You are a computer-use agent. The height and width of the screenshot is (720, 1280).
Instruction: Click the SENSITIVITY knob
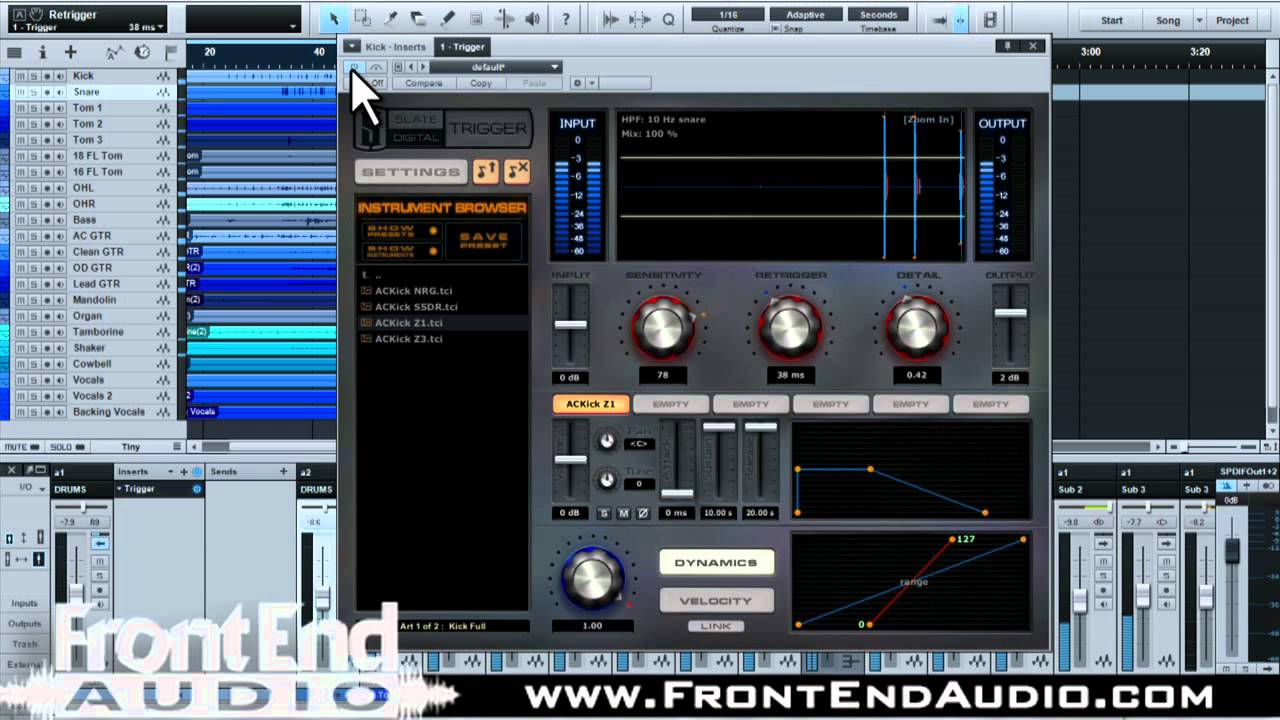coord(662,327)
